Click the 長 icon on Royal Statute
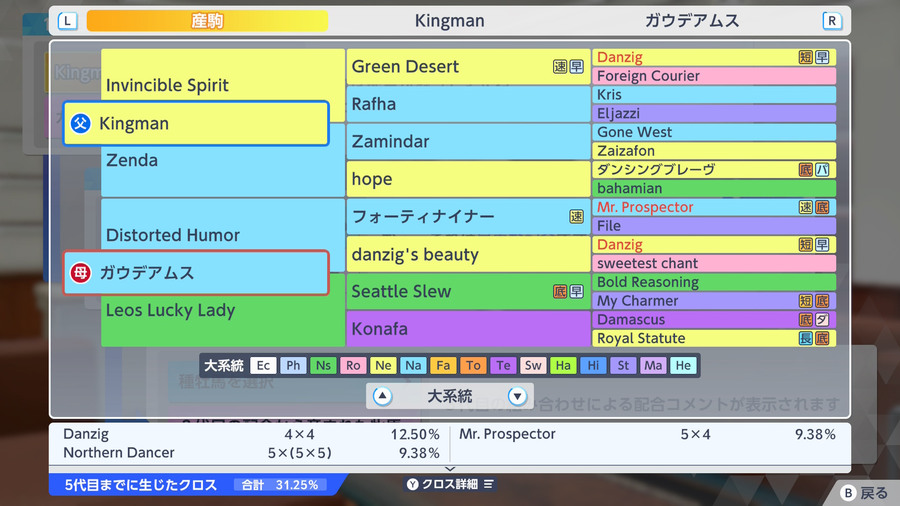 click(805, 338)
